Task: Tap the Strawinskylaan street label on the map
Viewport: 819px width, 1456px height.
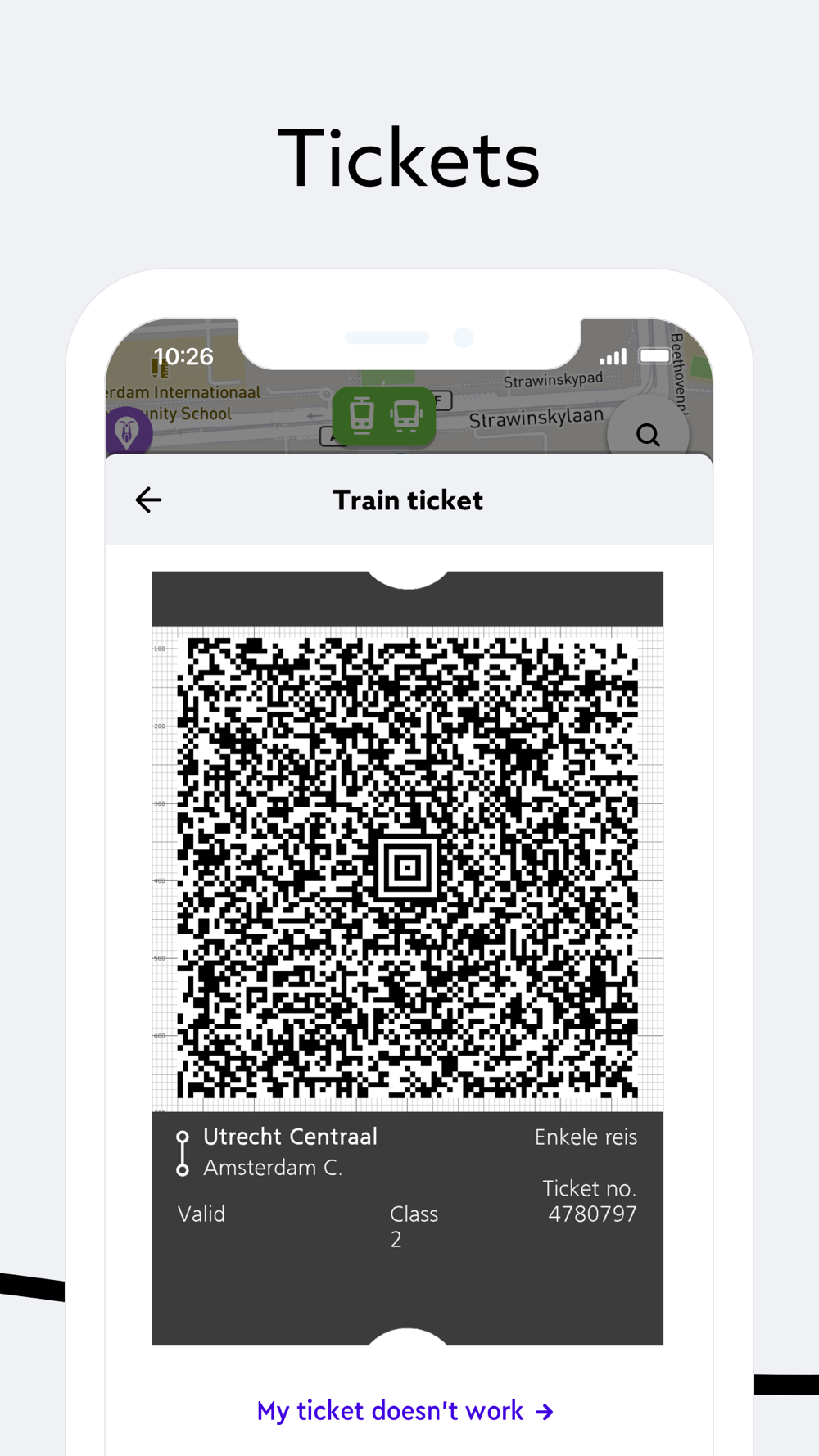Action: coord(536,418)
